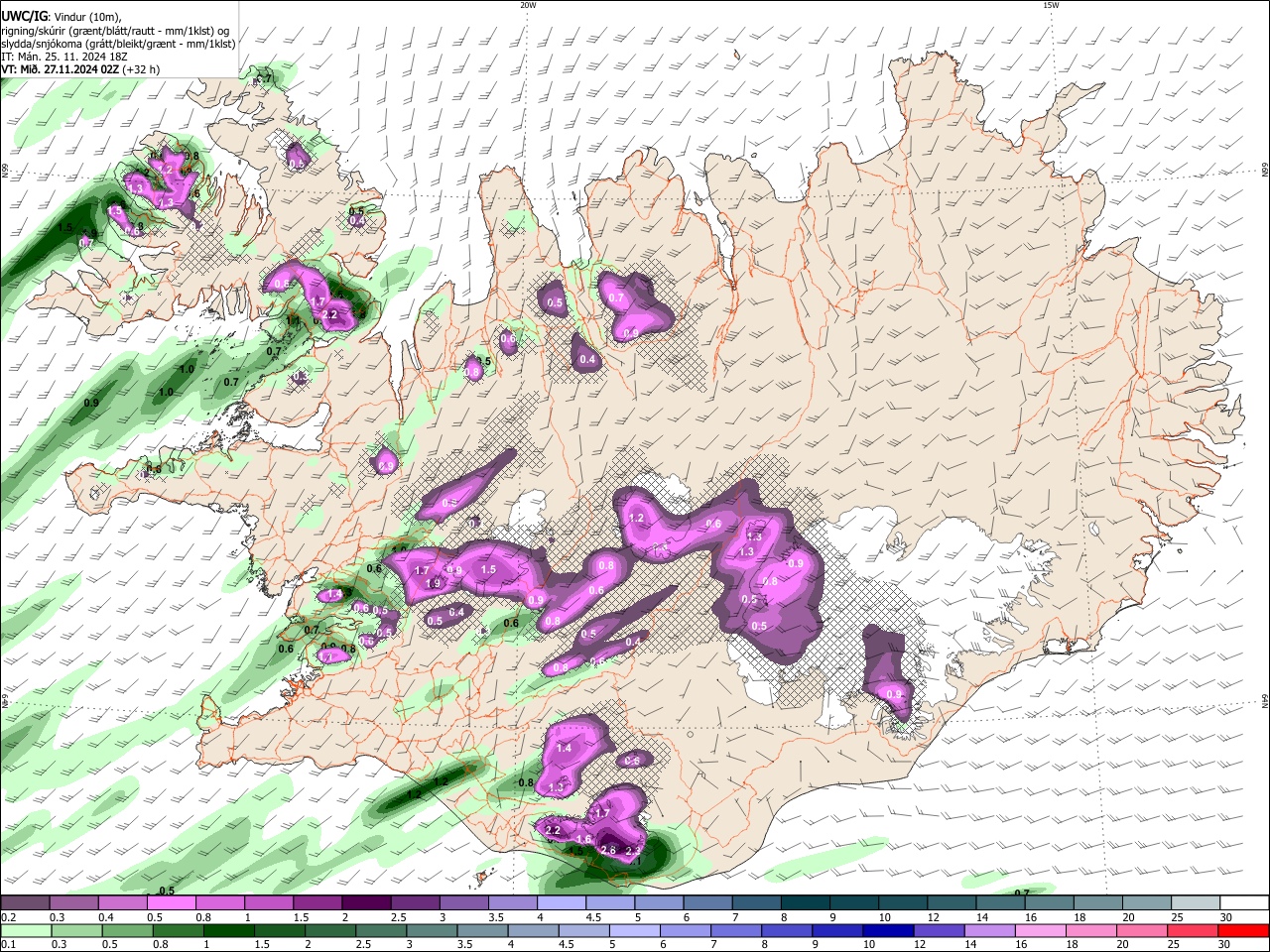
Task: Click the 1.9 snowfall value on the map
Action: [433, 583]
